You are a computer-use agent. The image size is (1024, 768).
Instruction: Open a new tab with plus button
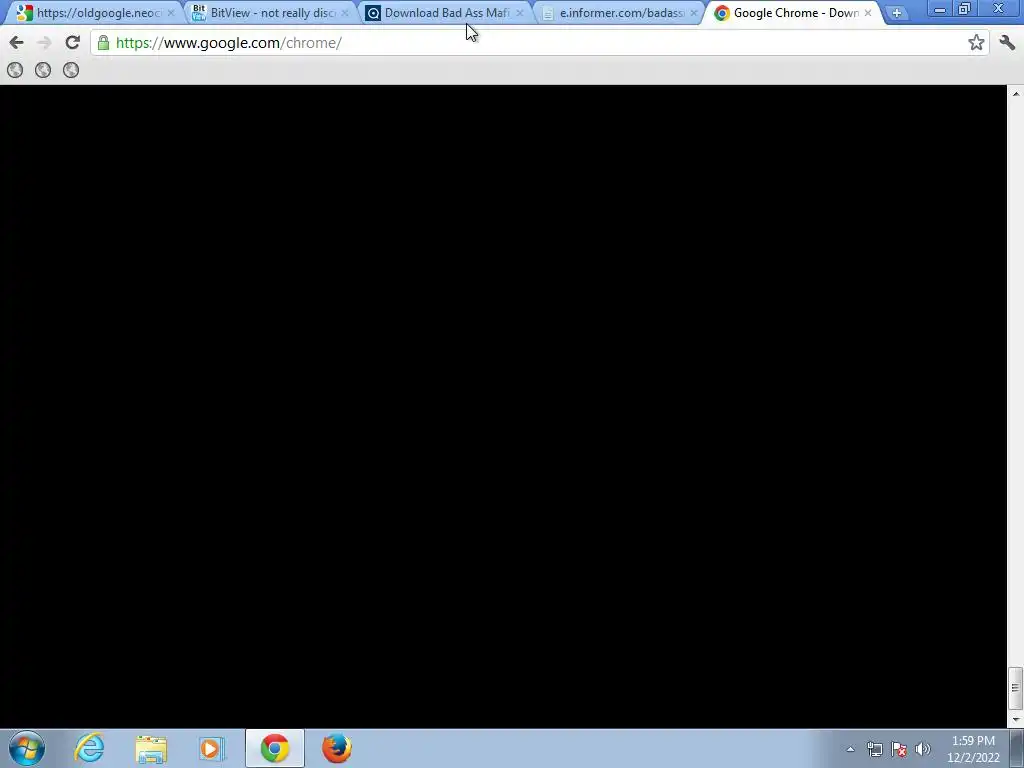click(x=897, y=13)
